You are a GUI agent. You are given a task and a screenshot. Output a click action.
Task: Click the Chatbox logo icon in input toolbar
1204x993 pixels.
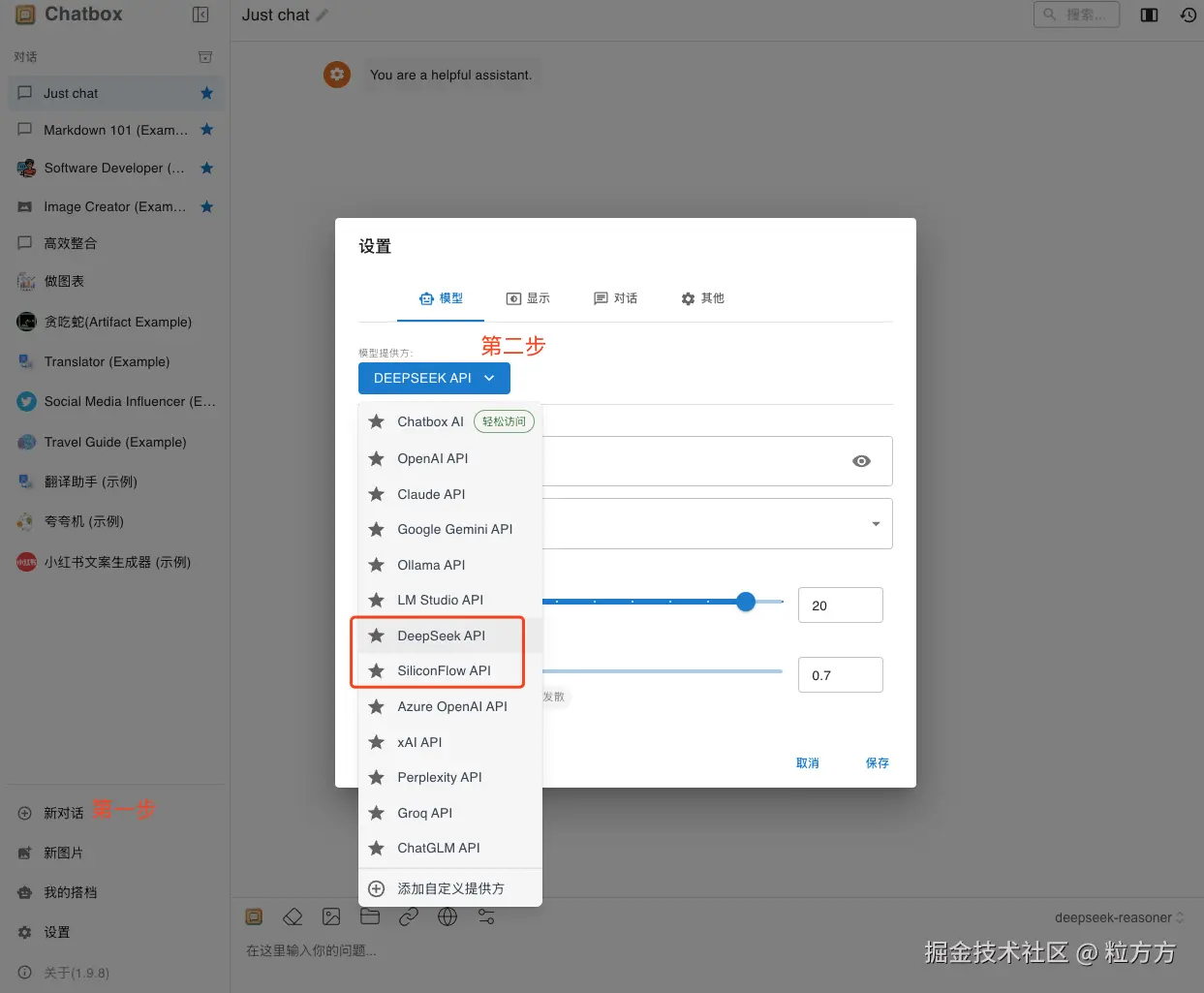point(254,916)
